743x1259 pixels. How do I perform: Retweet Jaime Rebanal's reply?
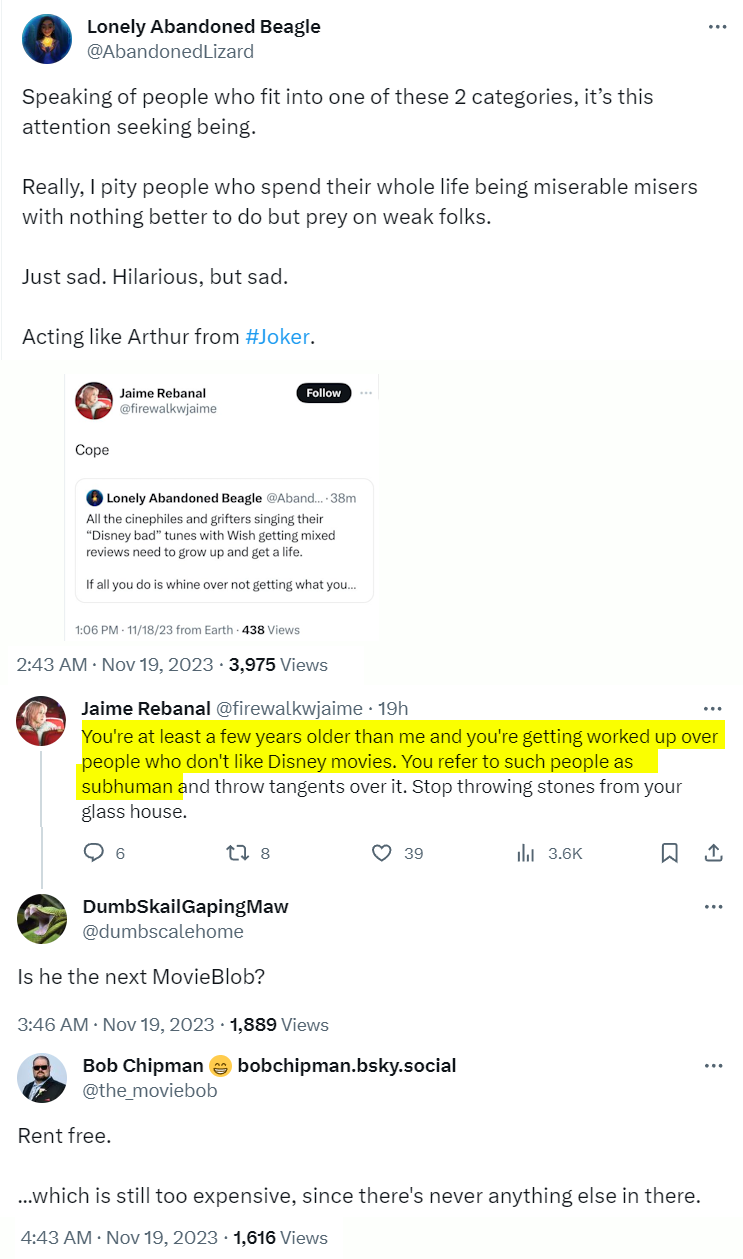click(237, 853)
